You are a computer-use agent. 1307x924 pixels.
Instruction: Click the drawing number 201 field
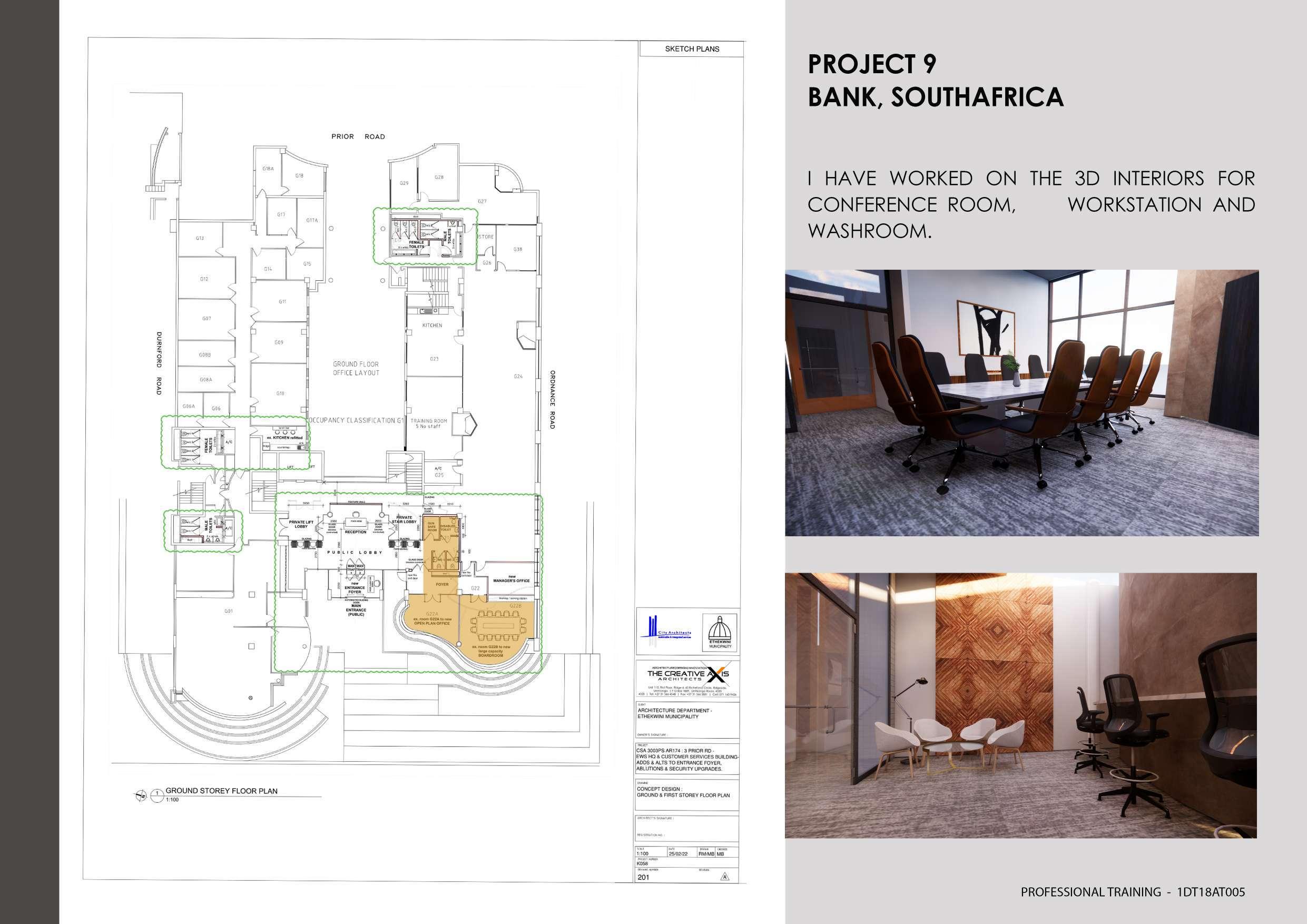coord(643,877)
